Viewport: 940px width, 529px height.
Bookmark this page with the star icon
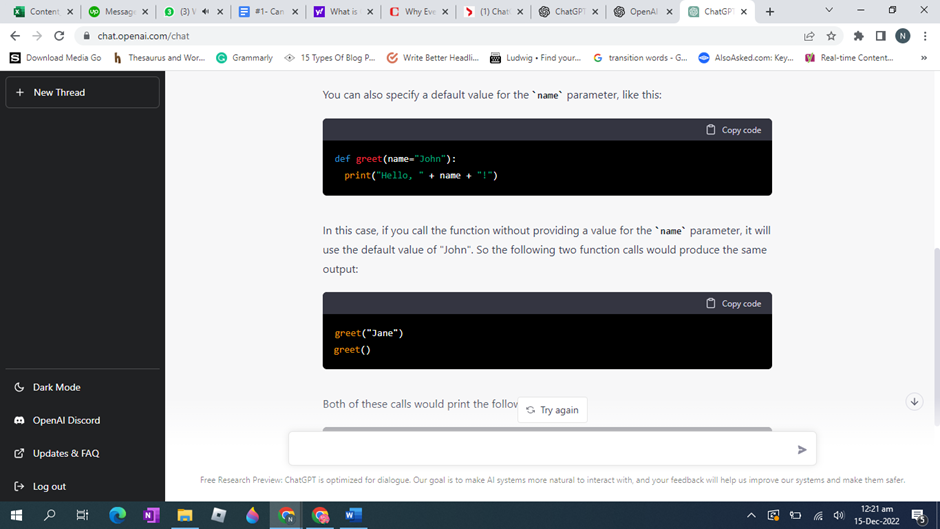(x=831, y=36)
